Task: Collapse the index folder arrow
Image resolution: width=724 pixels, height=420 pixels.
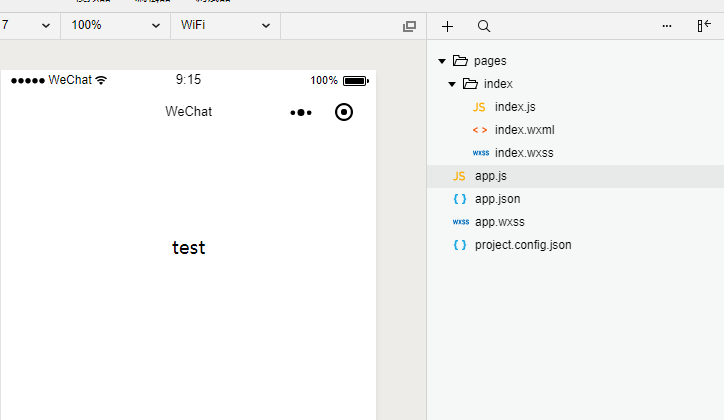Action: pos(452,84)
